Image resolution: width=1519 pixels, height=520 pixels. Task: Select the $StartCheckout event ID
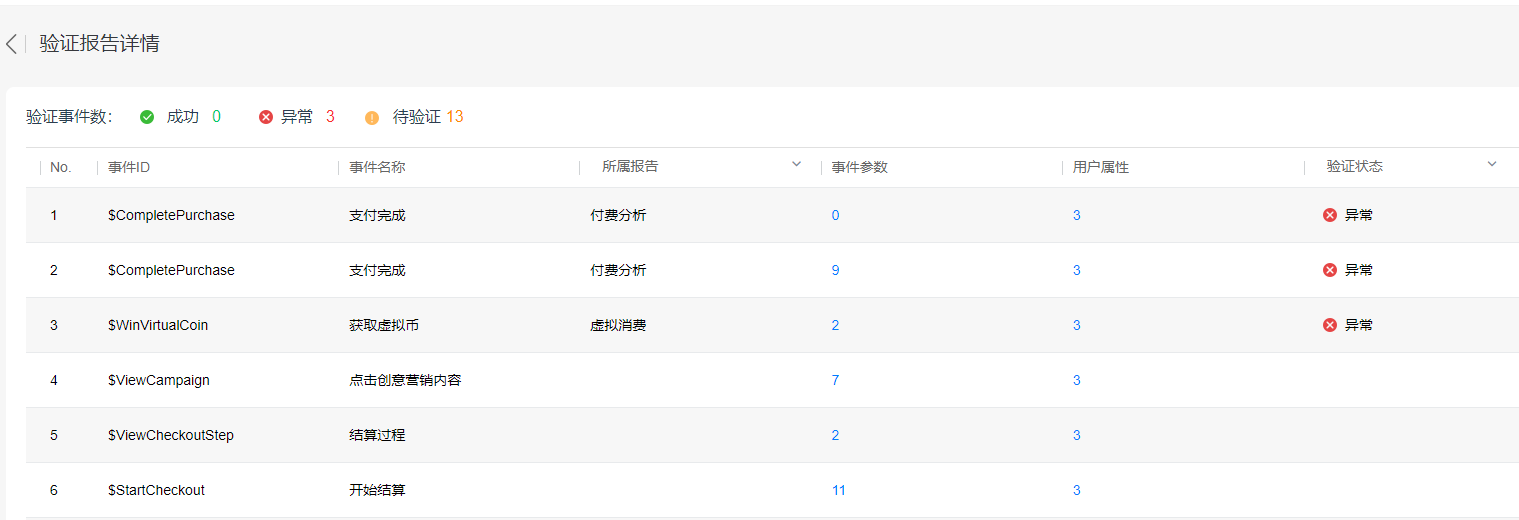(x=156, y=490)
